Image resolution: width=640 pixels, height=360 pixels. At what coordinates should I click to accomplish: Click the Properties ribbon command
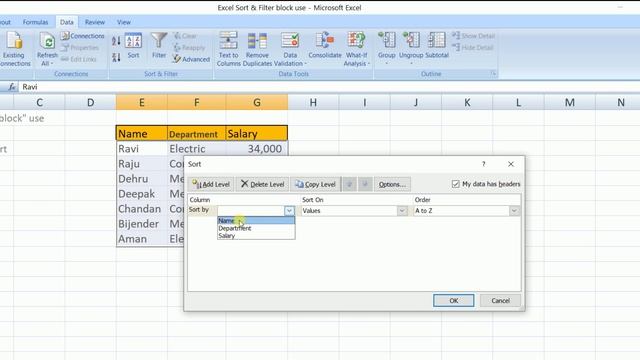click(x=80, y=48)
